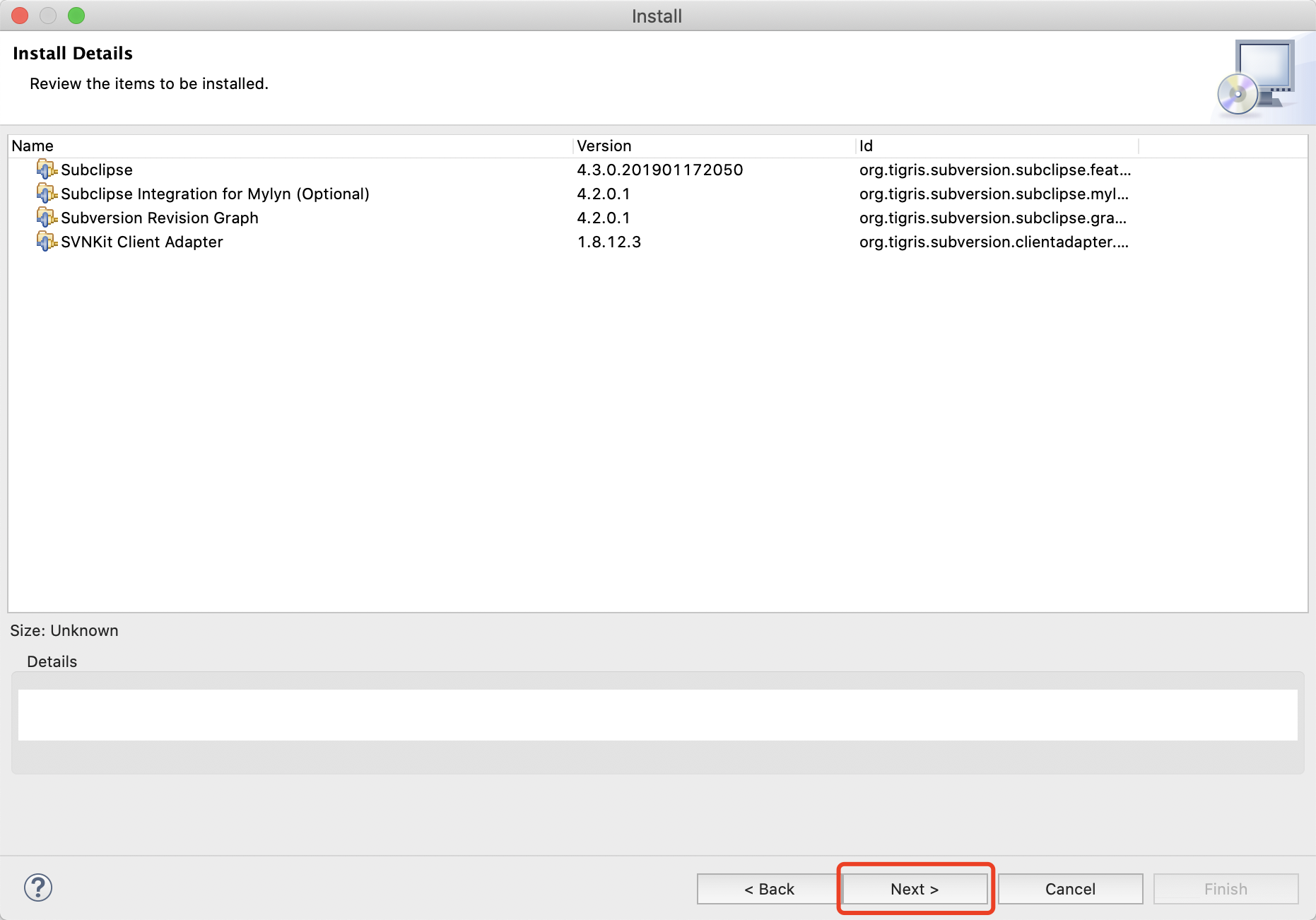
Task: Cancel the install wizard
Action: pyautogui.click(x=1070, y=889)
